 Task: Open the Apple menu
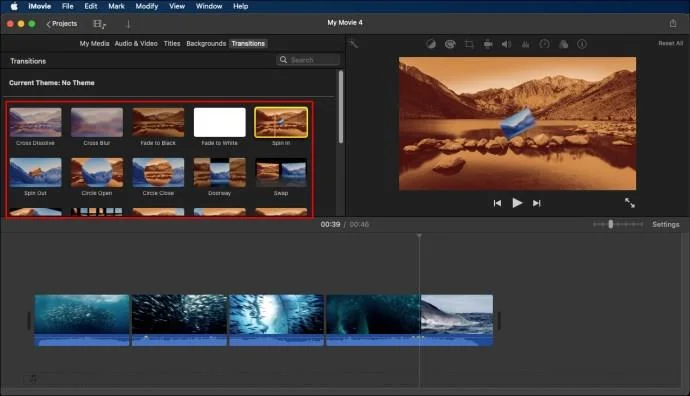click(14, 6)
